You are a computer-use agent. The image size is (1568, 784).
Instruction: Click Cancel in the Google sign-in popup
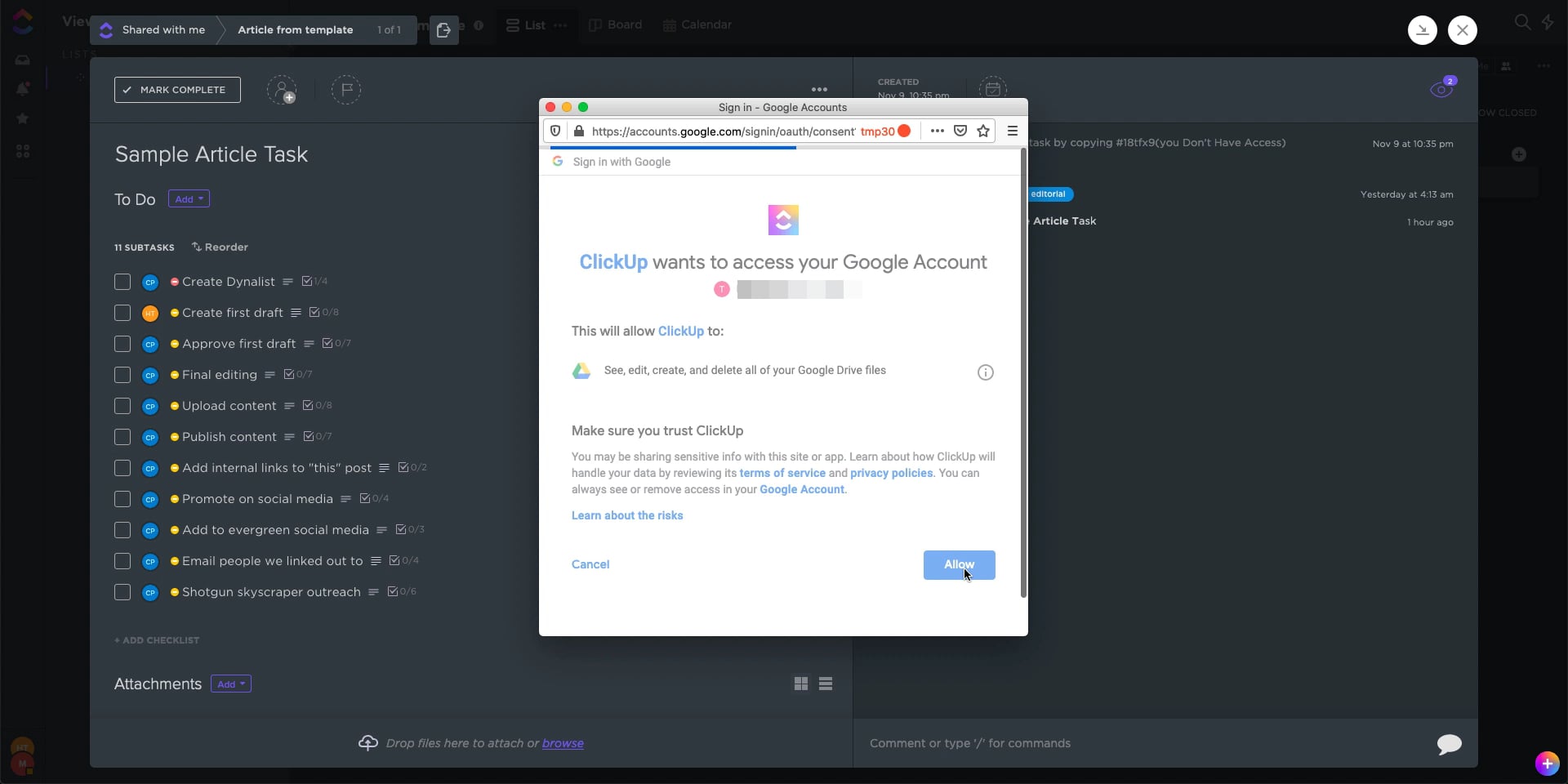click(590, 564)
